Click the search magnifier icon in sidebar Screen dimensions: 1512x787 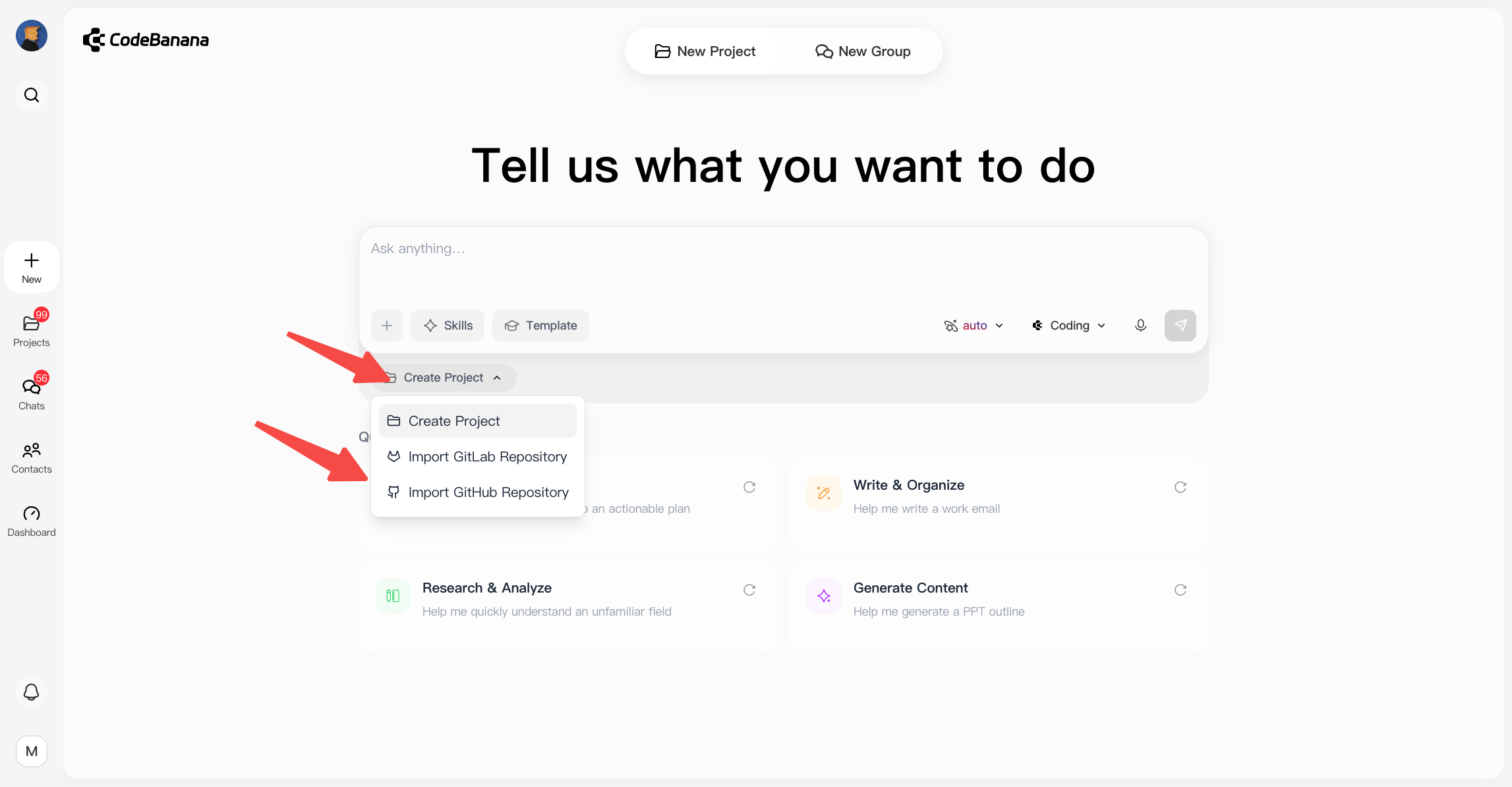coord(32,95)
